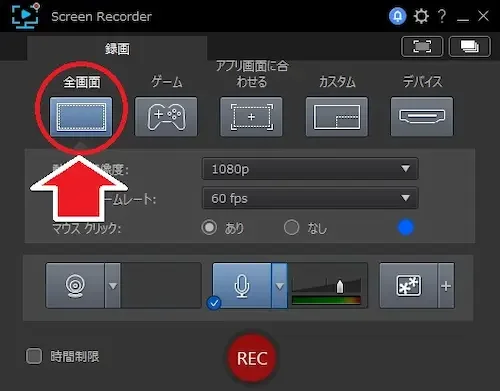The height and width of the screenshot is (391, 500).
Task: Toggle the microphone recording button
Action: (242, 285)
